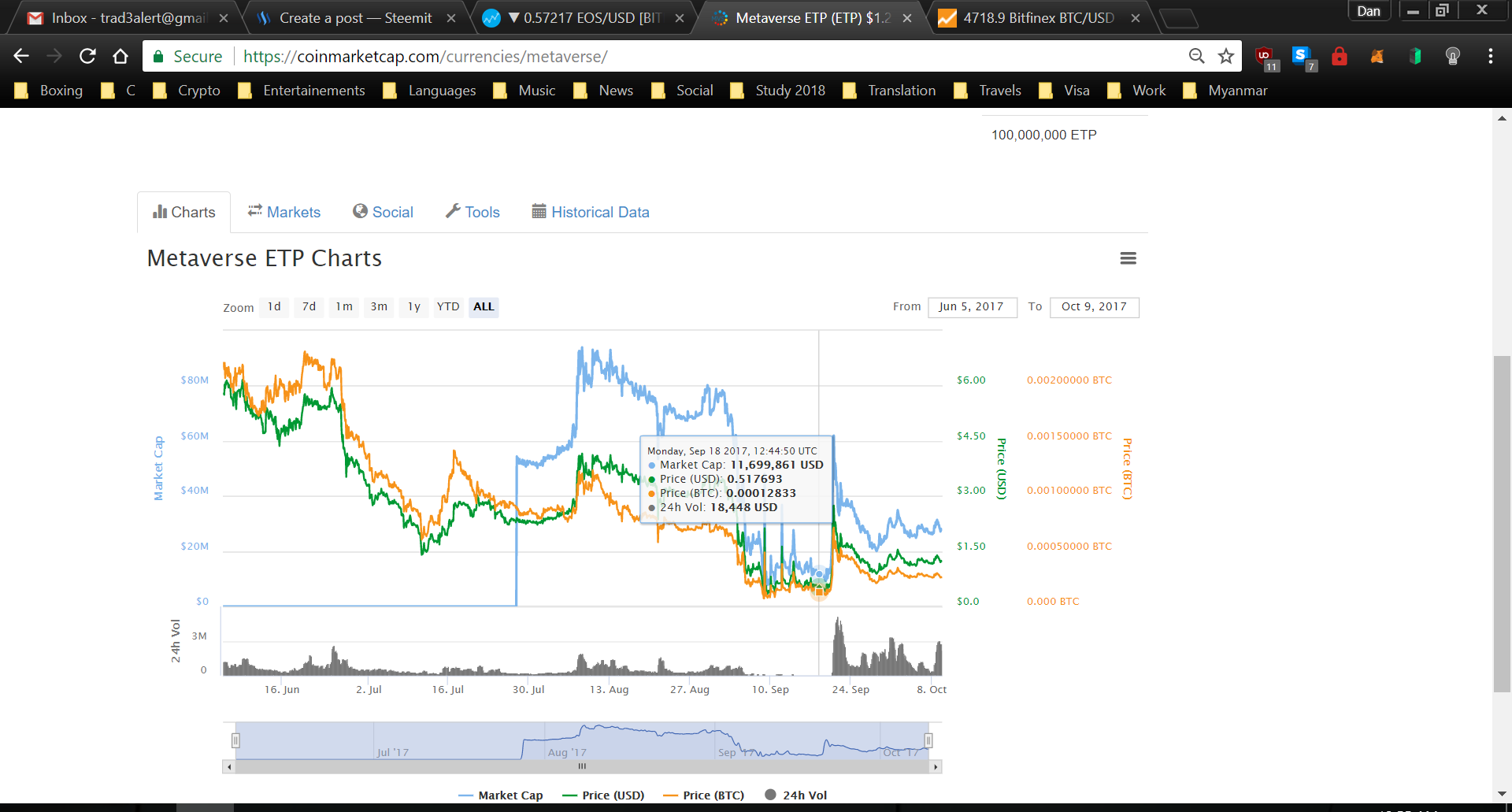Reload the current page

tap(87, 56)
